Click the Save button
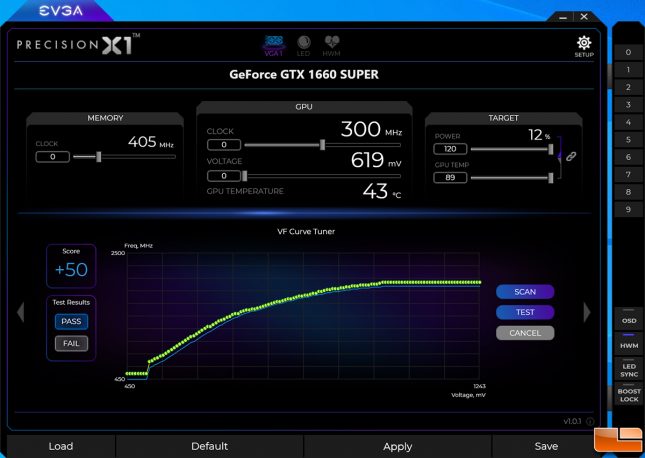Viewport: 645px width, 458px height. pyautogui.click(x=546, y=446)
